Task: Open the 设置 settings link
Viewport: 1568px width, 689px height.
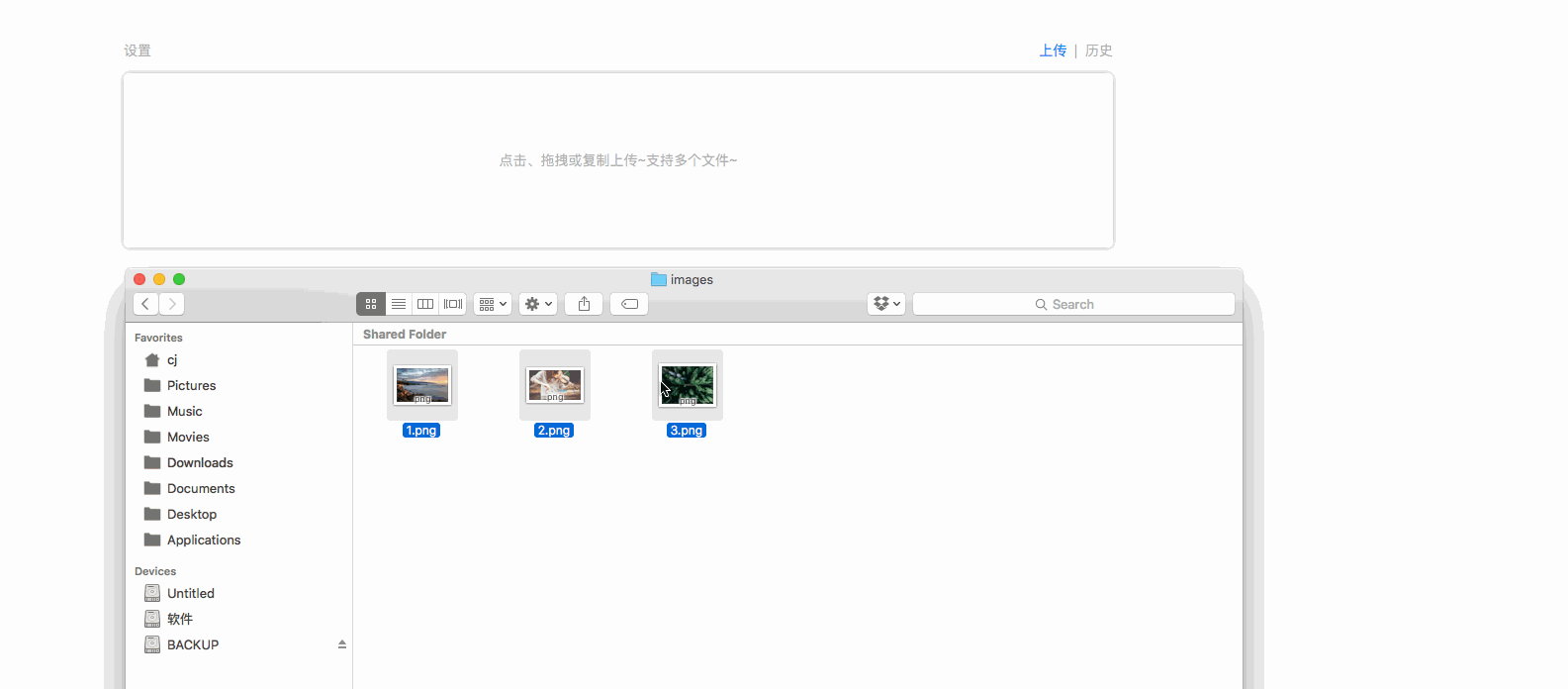Action: point(138,50)
